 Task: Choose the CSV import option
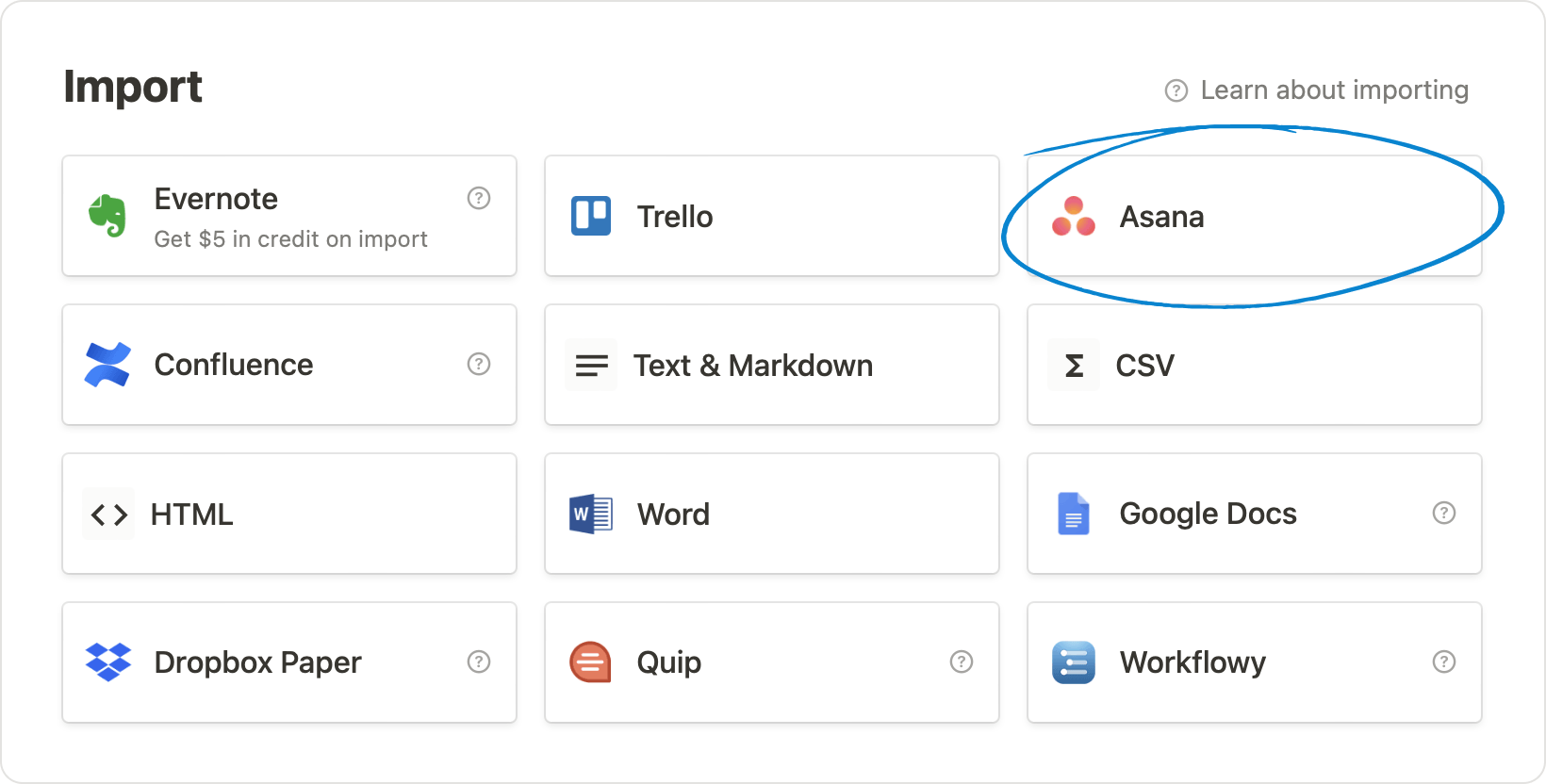click(x=1254, y=365)
